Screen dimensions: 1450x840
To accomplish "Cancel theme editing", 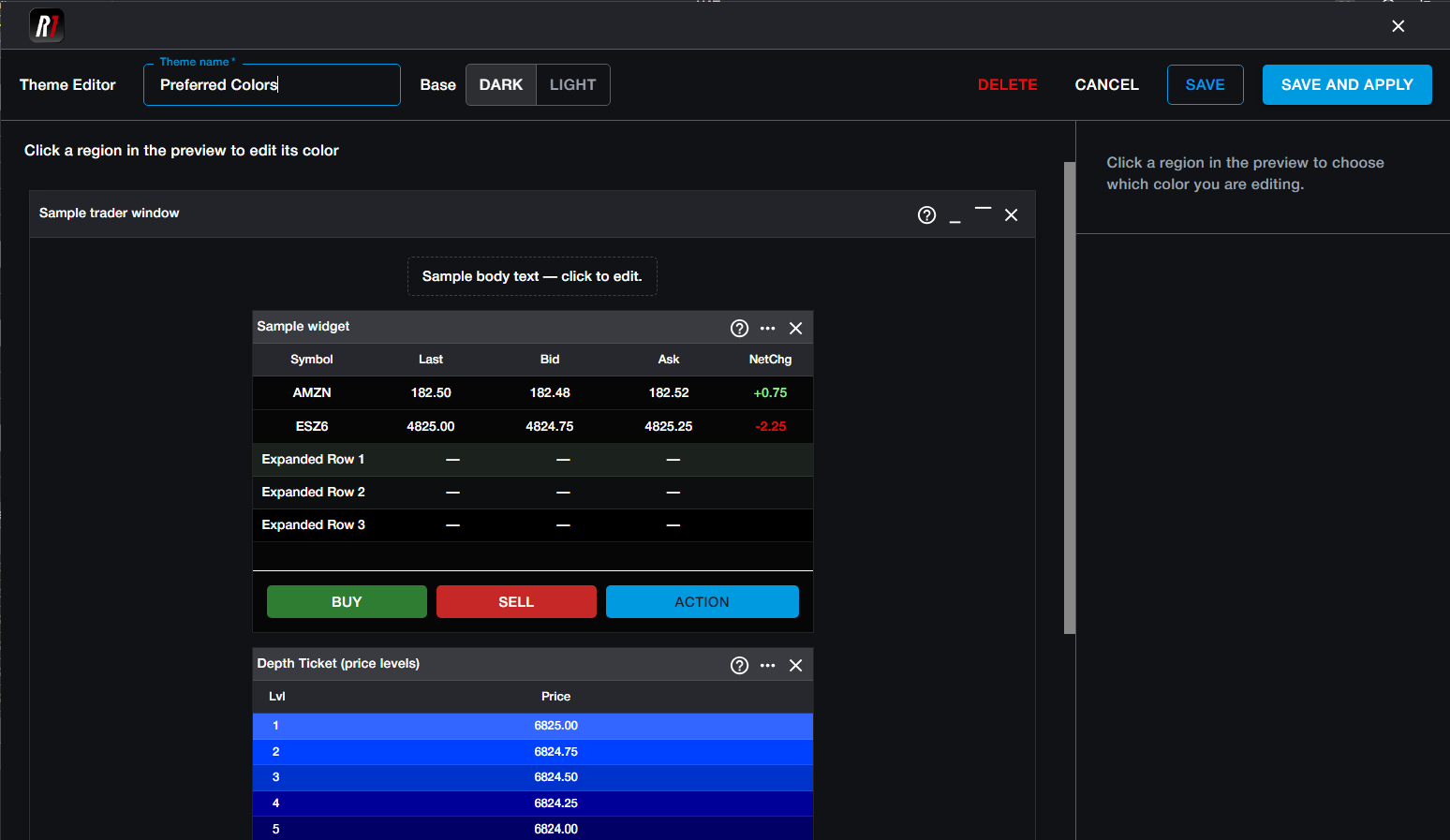I will pos(1107,85).
